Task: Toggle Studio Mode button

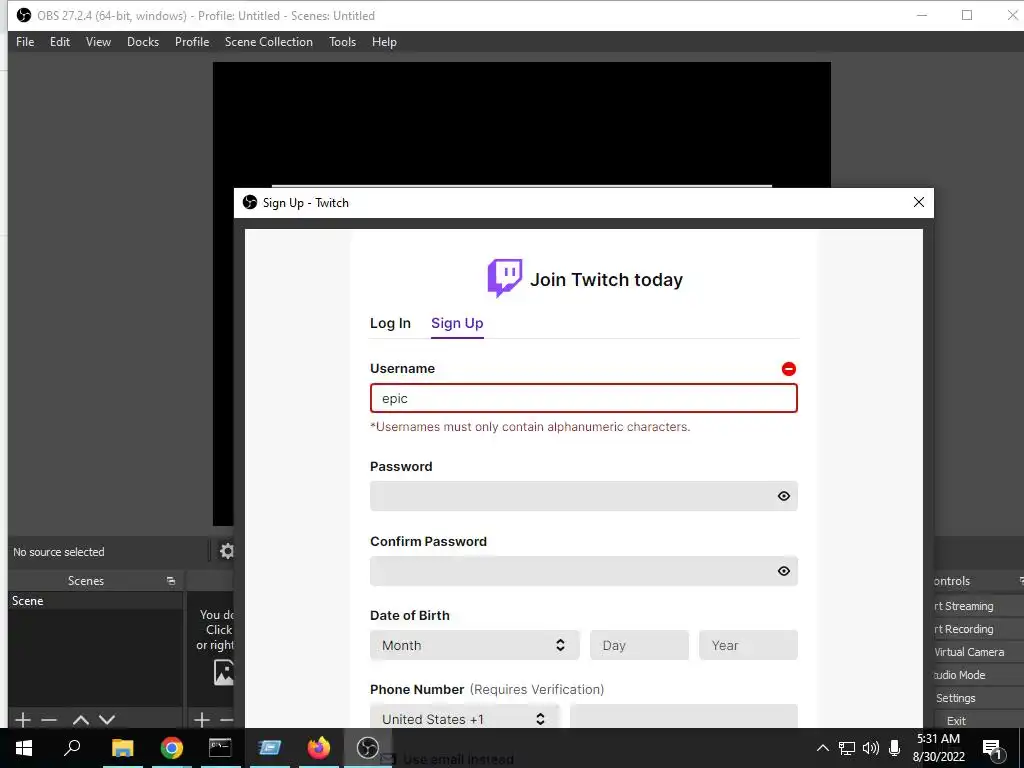Action: [976, 675]
